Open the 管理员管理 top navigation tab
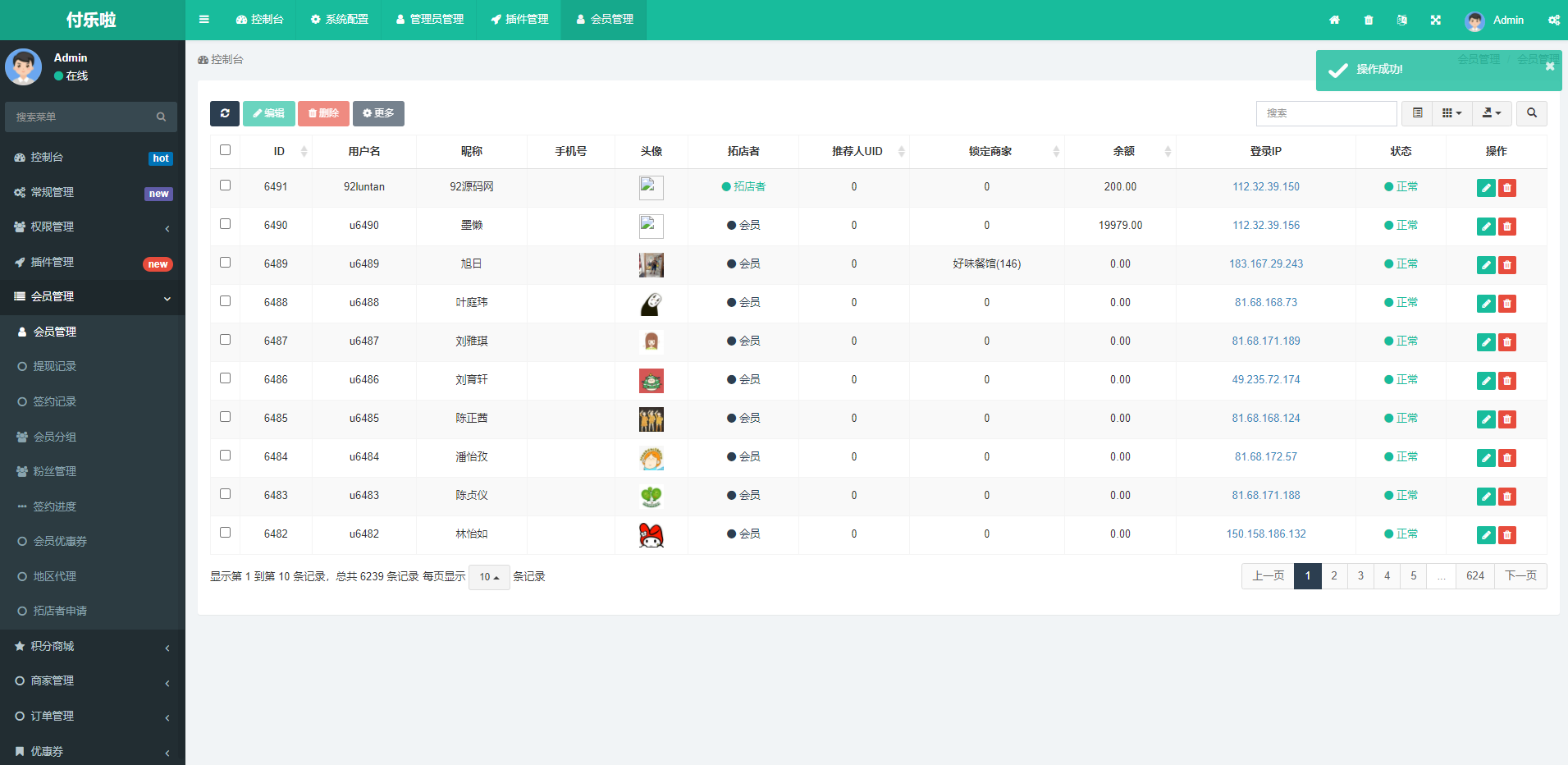Screen dimensions: 1568x765 [x=430, y=20]
